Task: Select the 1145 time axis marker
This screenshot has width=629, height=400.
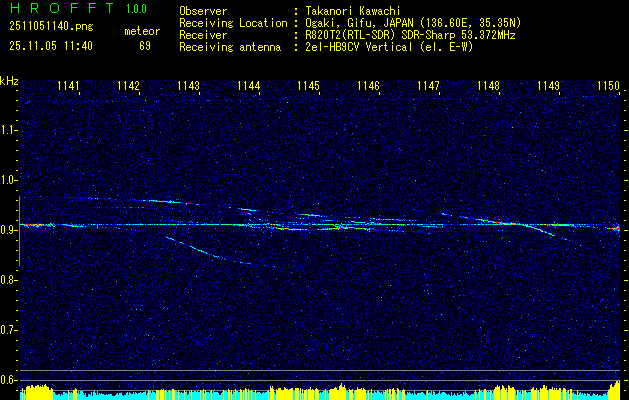Action: [x=308, y=86]
